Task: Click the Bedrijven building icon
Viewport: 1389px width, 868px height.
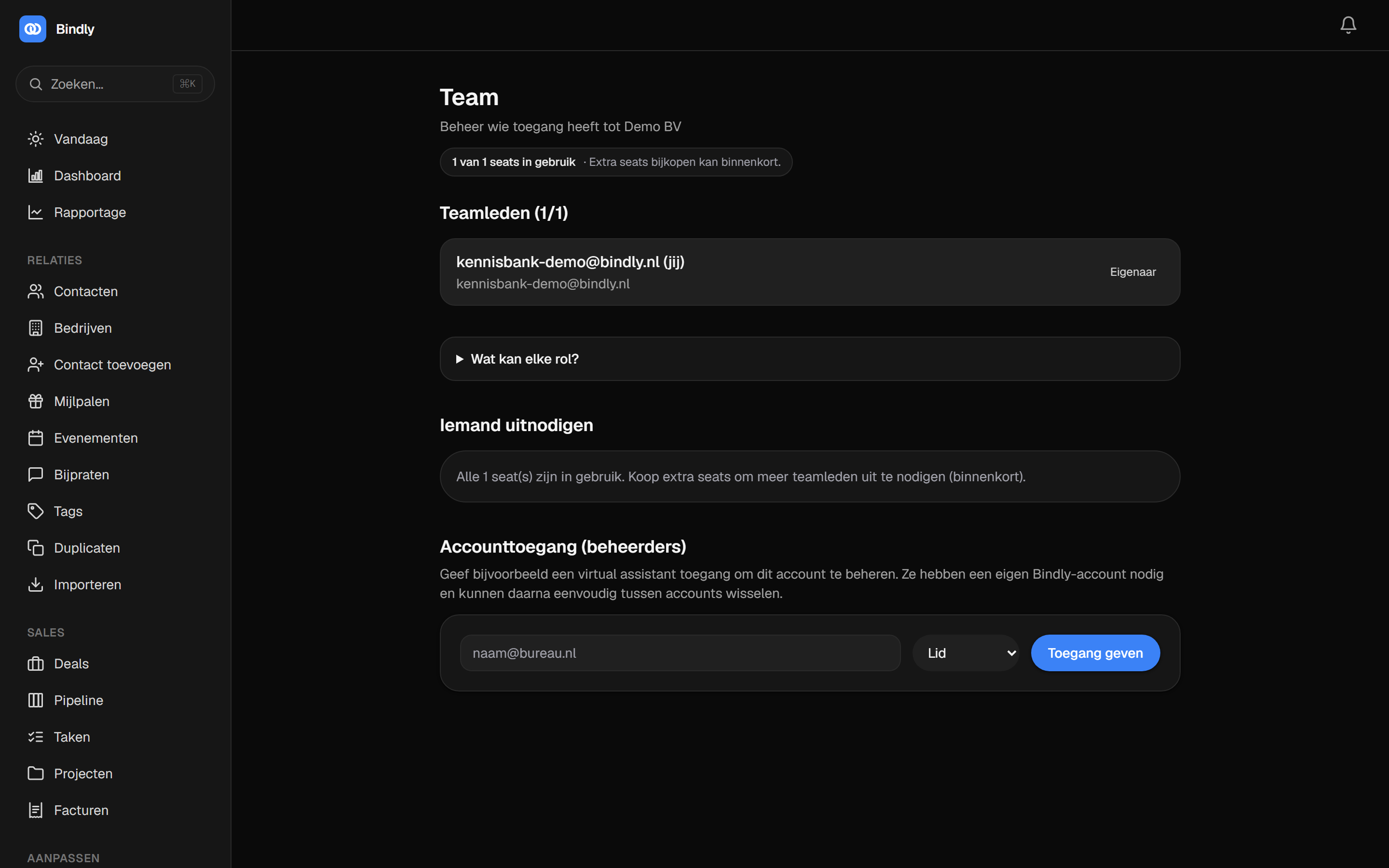Action: point(36,328)
